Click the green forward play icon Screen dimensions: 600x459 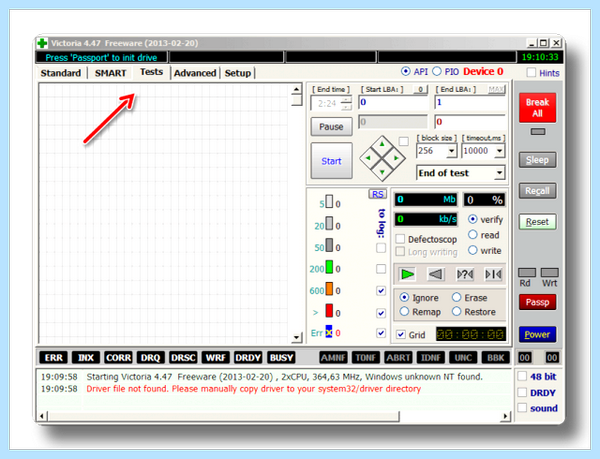click(407, 274)
